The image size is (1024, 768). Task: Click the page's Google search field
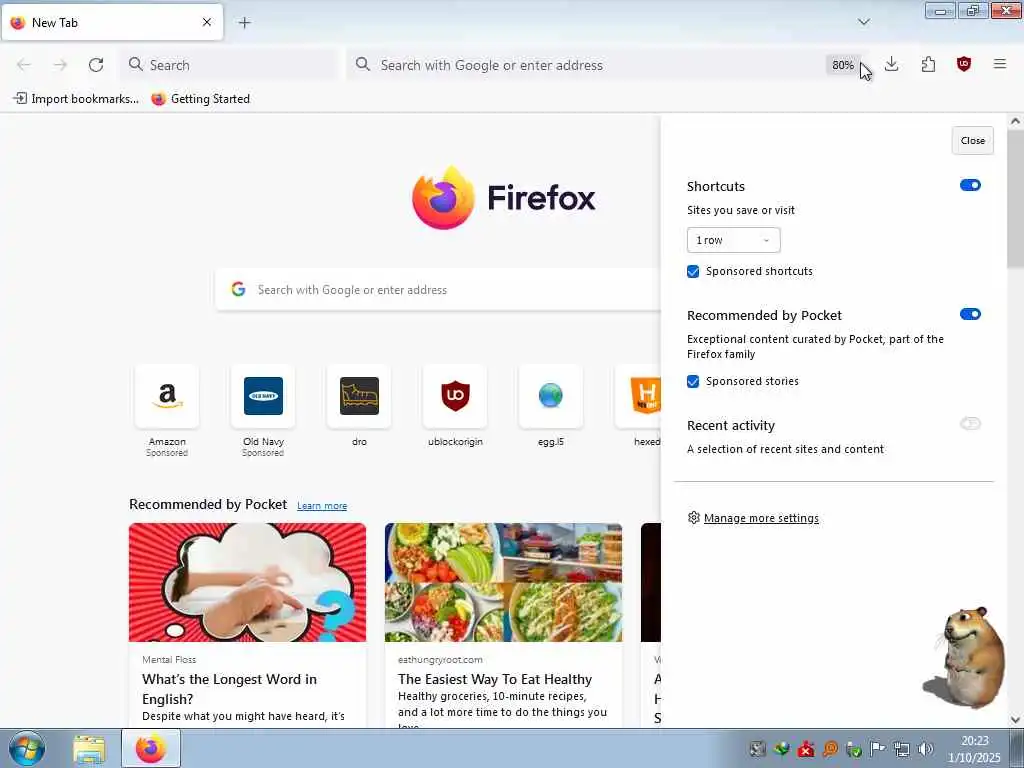pos(438,290)
